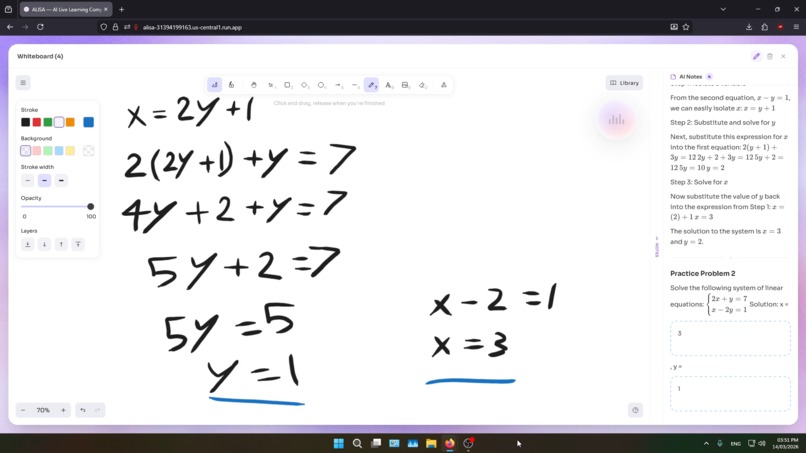The width and height of the screenshot is (806, 453).
Task: Select the Selection arrow tool
Action: (270, 85)
